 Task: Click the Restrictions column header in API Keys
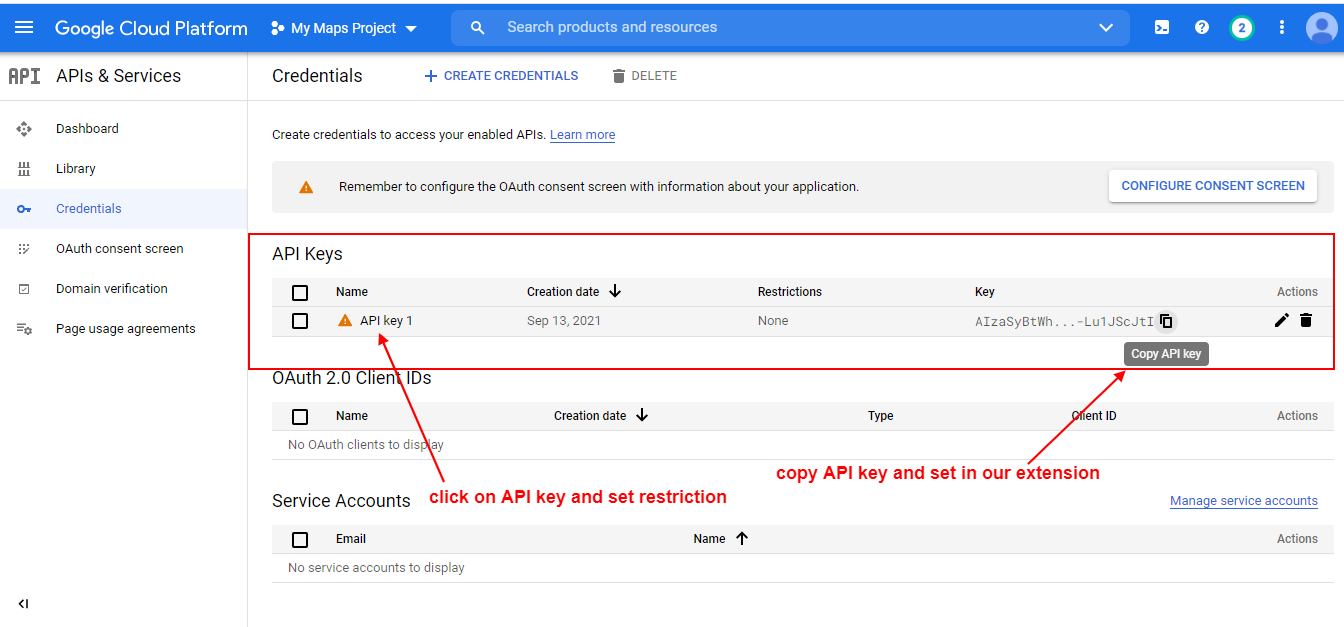[790, 292]
